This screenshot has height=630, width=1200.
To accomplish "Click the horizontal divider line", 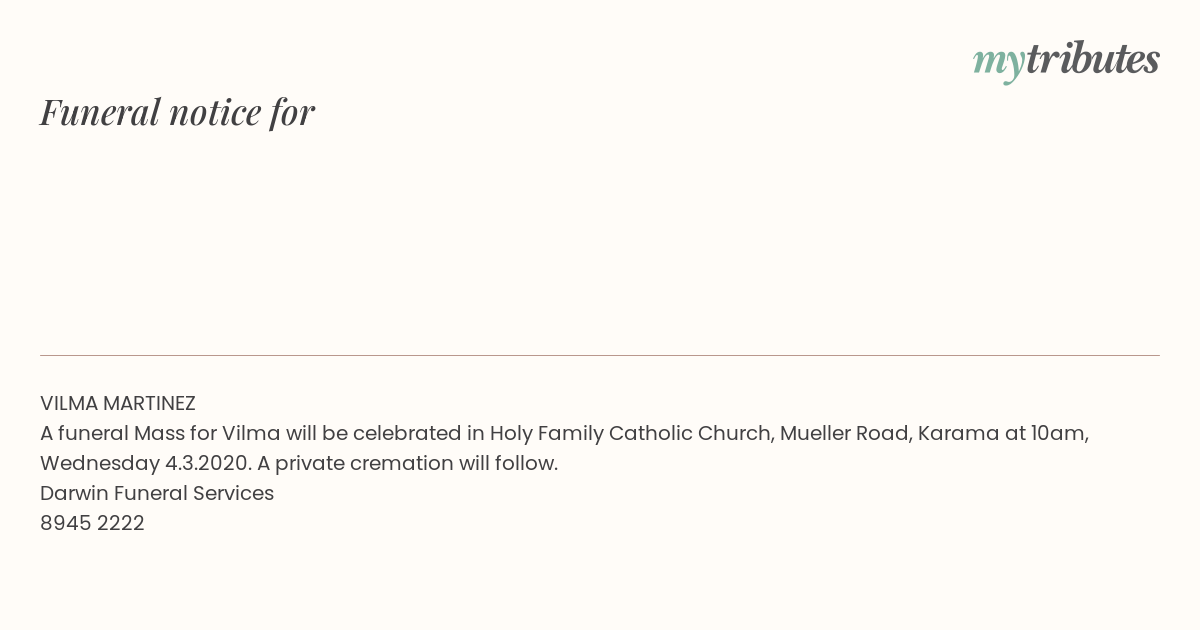I will (x=600, y=355).
